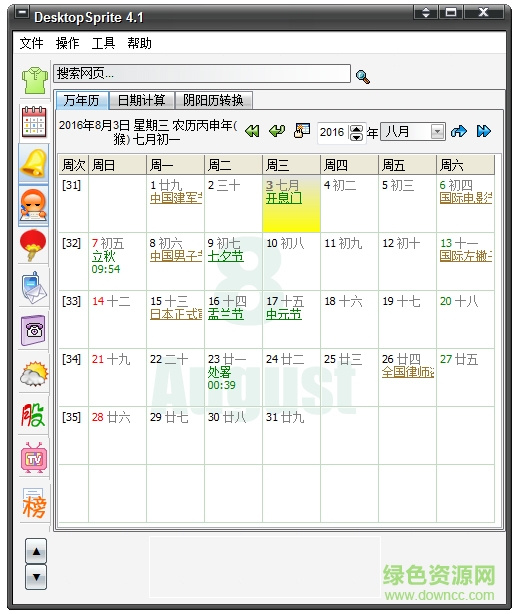Image resolution: width=518 pixels, height=614 pixels.
Task: Open the 开鬼门 link on August 3
Action: pos(284,198)
